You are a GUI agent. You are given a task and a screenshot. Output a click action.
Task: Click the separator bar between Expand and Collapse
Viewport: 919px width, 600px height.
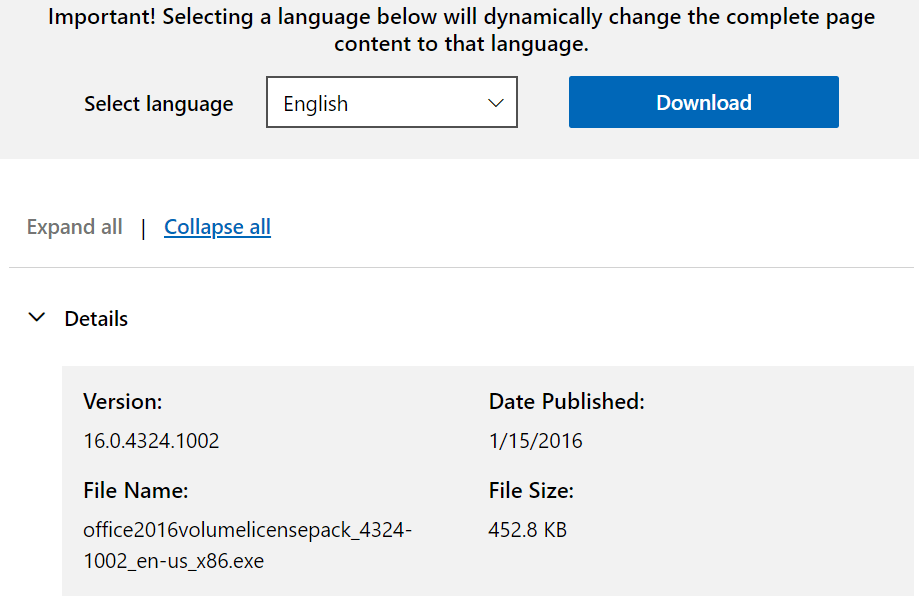click(x=143, y=228)
